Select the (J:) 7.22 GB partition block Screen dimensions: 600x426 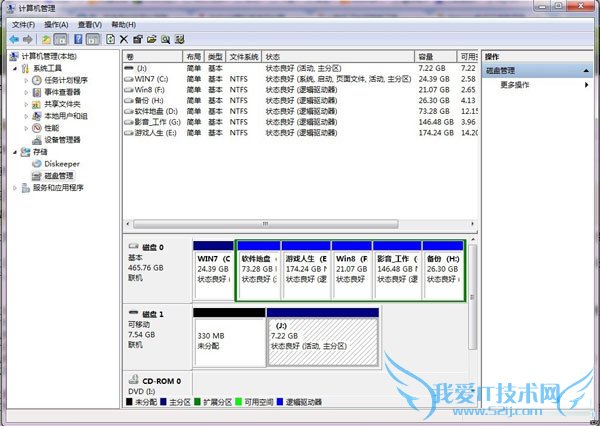pos(323,337)
